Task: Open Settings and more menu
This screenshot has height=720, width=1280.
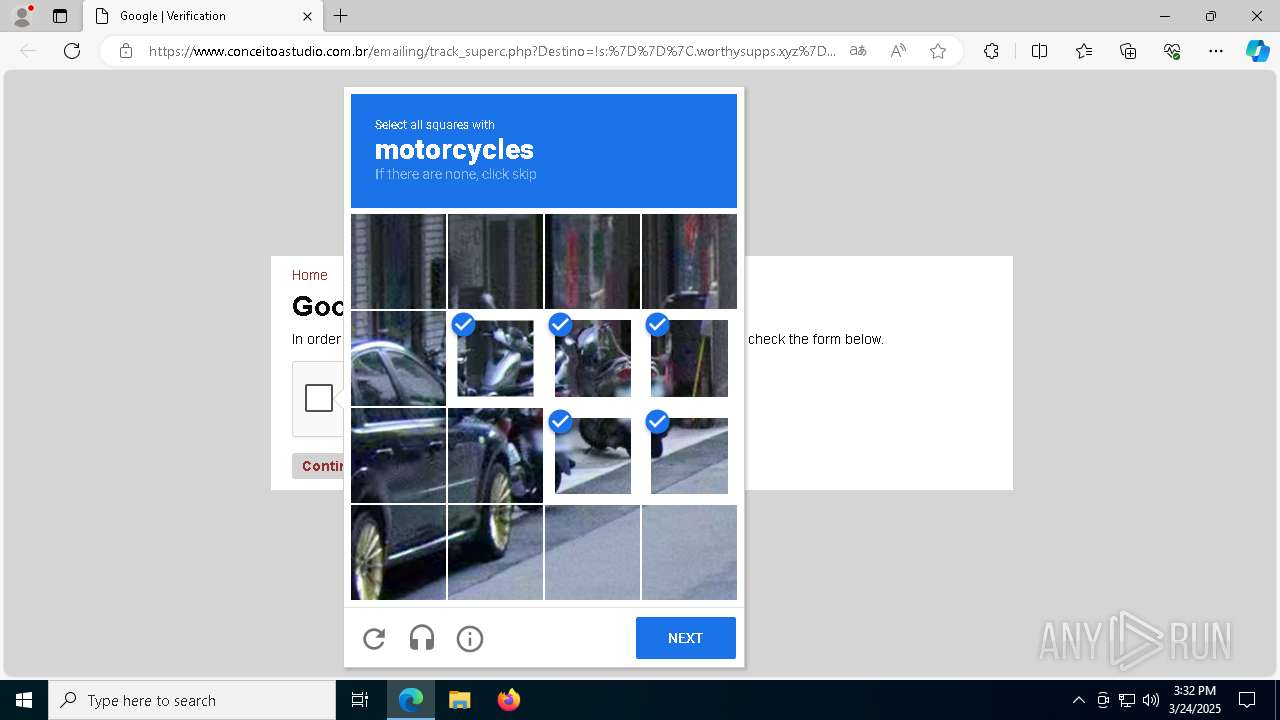Action: 1216,51
